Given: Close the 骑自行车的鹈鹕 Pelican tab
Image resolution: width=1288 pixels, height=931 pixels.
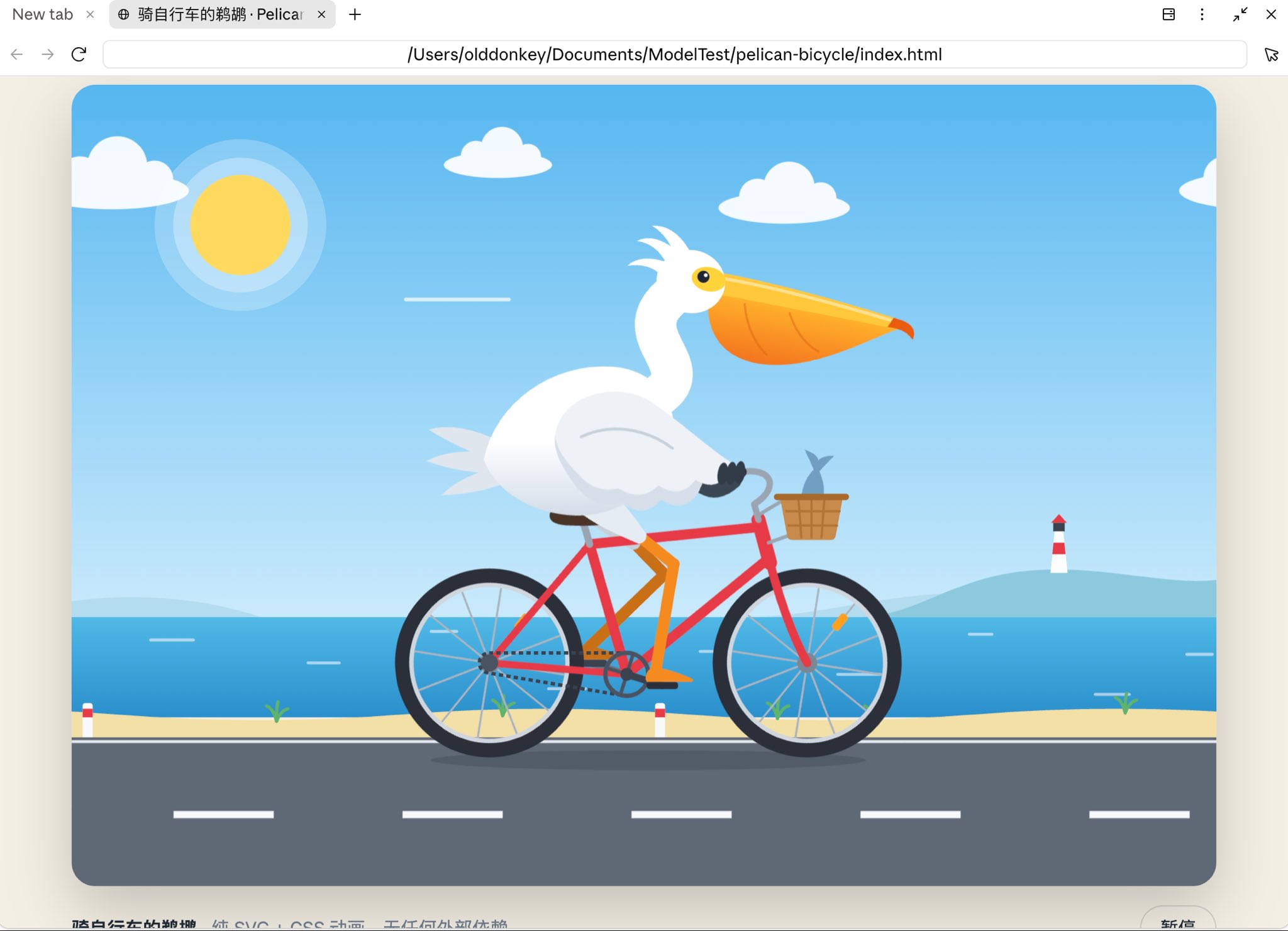Looking at the screenshot, I should (x=321, y=14).
